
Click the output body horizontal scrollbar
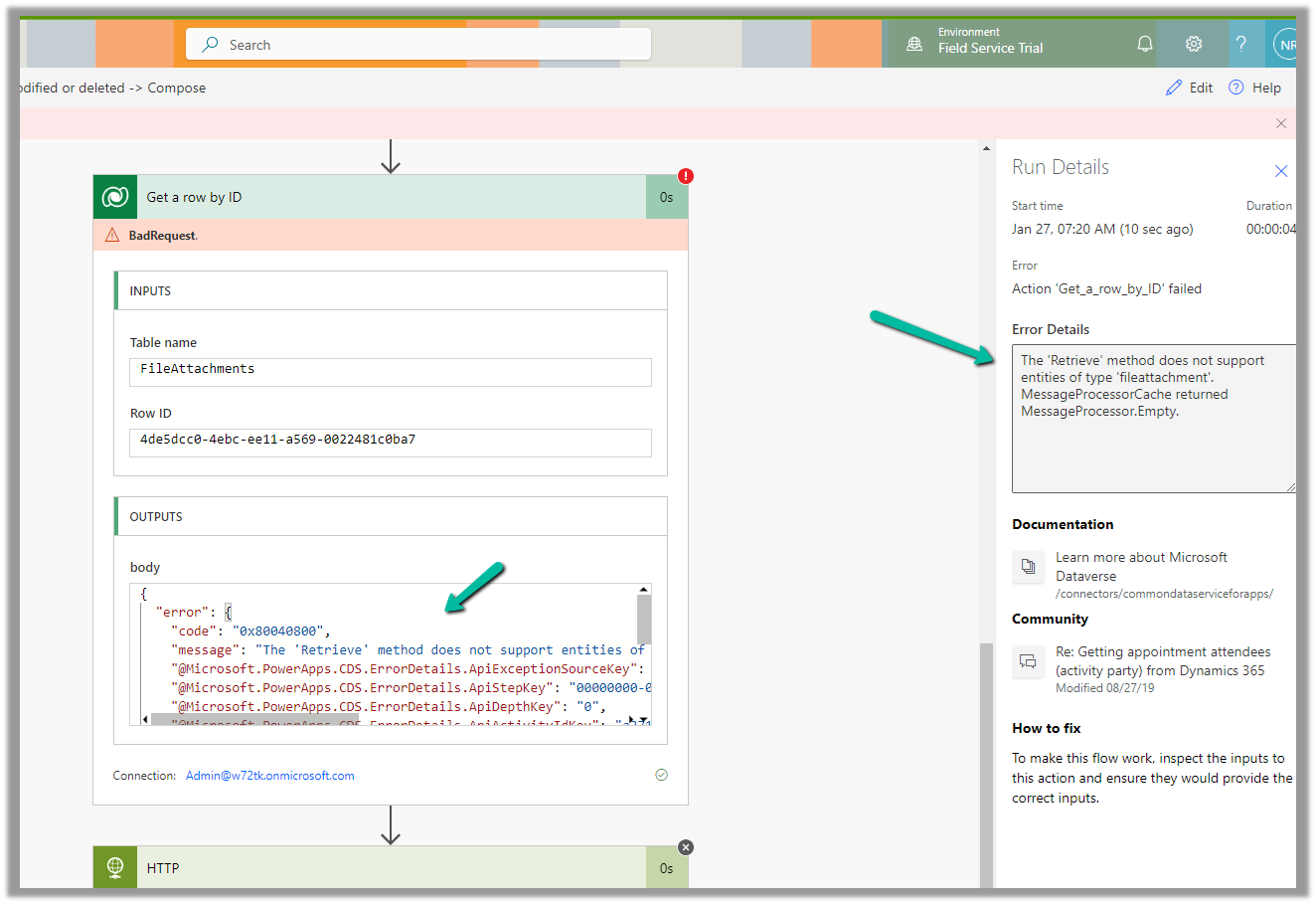coord(255,719)
